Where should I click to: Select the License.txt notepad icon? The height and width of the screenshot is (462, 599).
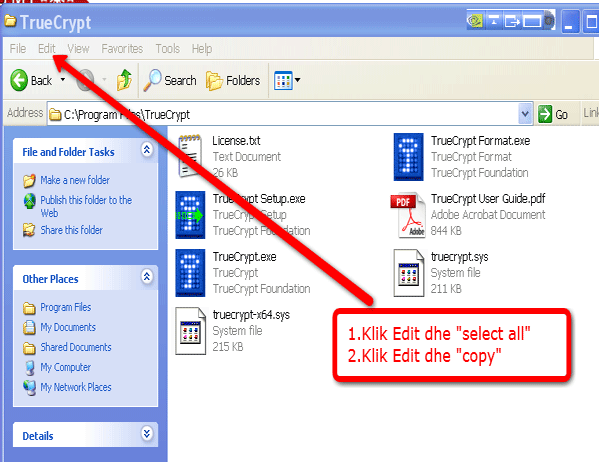tap(190, 156)
